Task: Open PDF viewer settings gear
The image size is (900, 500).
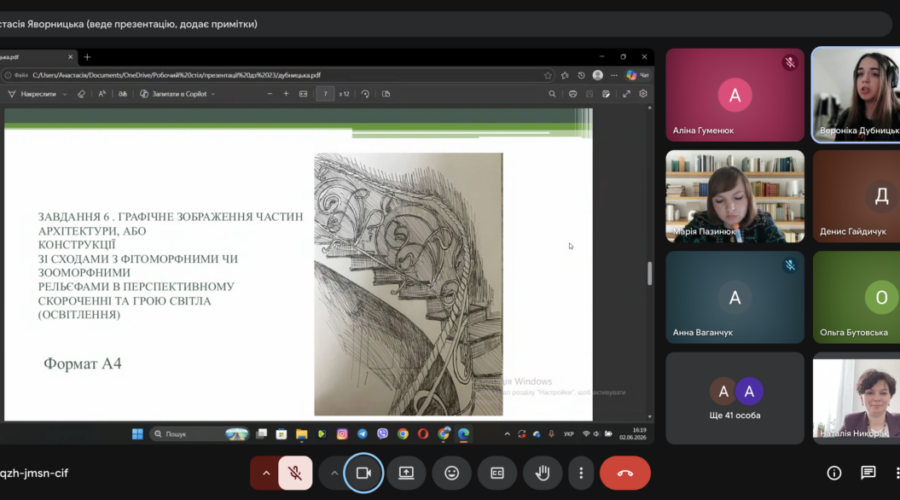Action: click(x=643, y=94)
